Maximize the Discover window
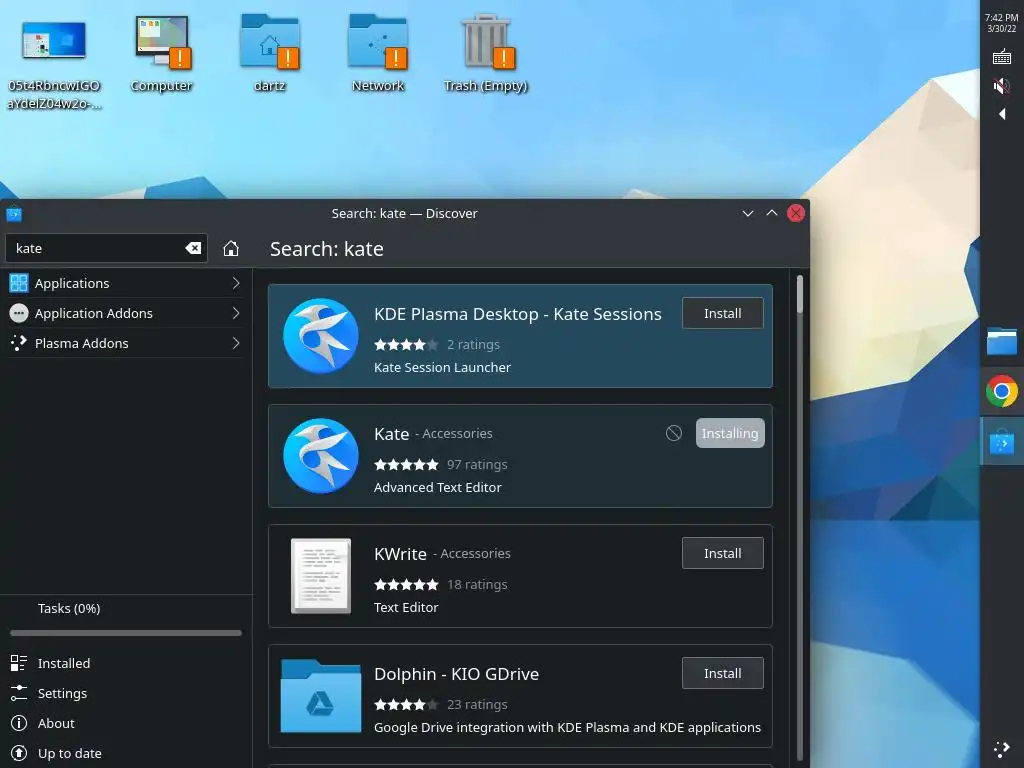The image size is (1024, 768). tap(771, 214)
